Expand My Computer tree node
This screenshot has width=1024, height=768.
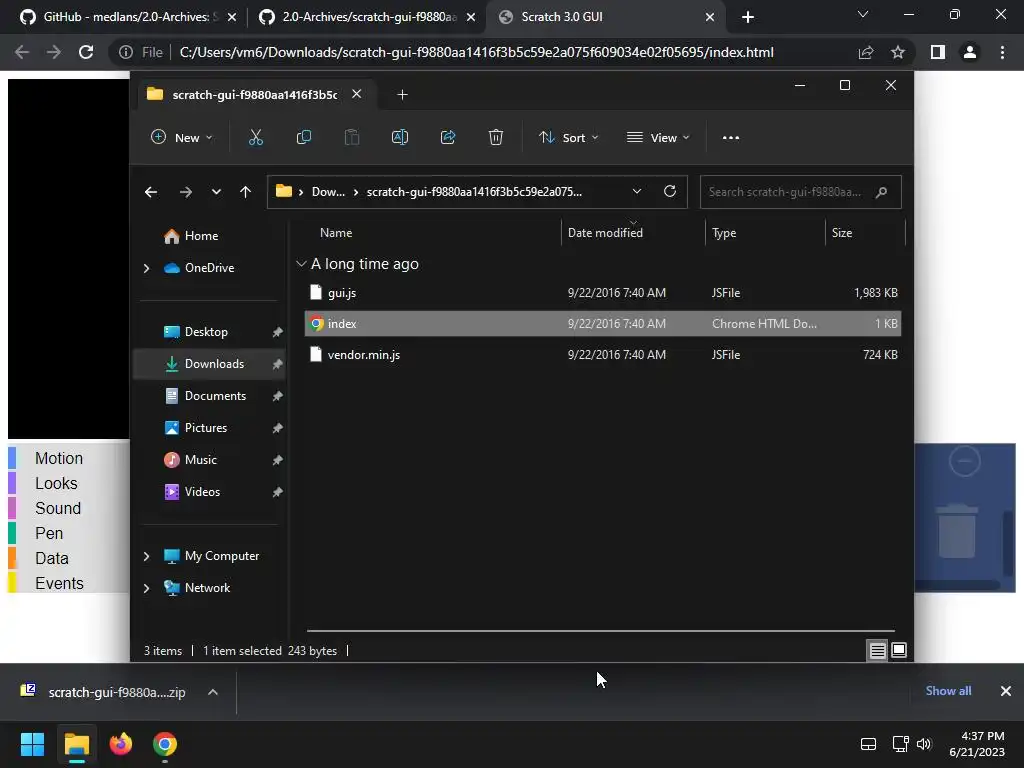pos(146,556)
